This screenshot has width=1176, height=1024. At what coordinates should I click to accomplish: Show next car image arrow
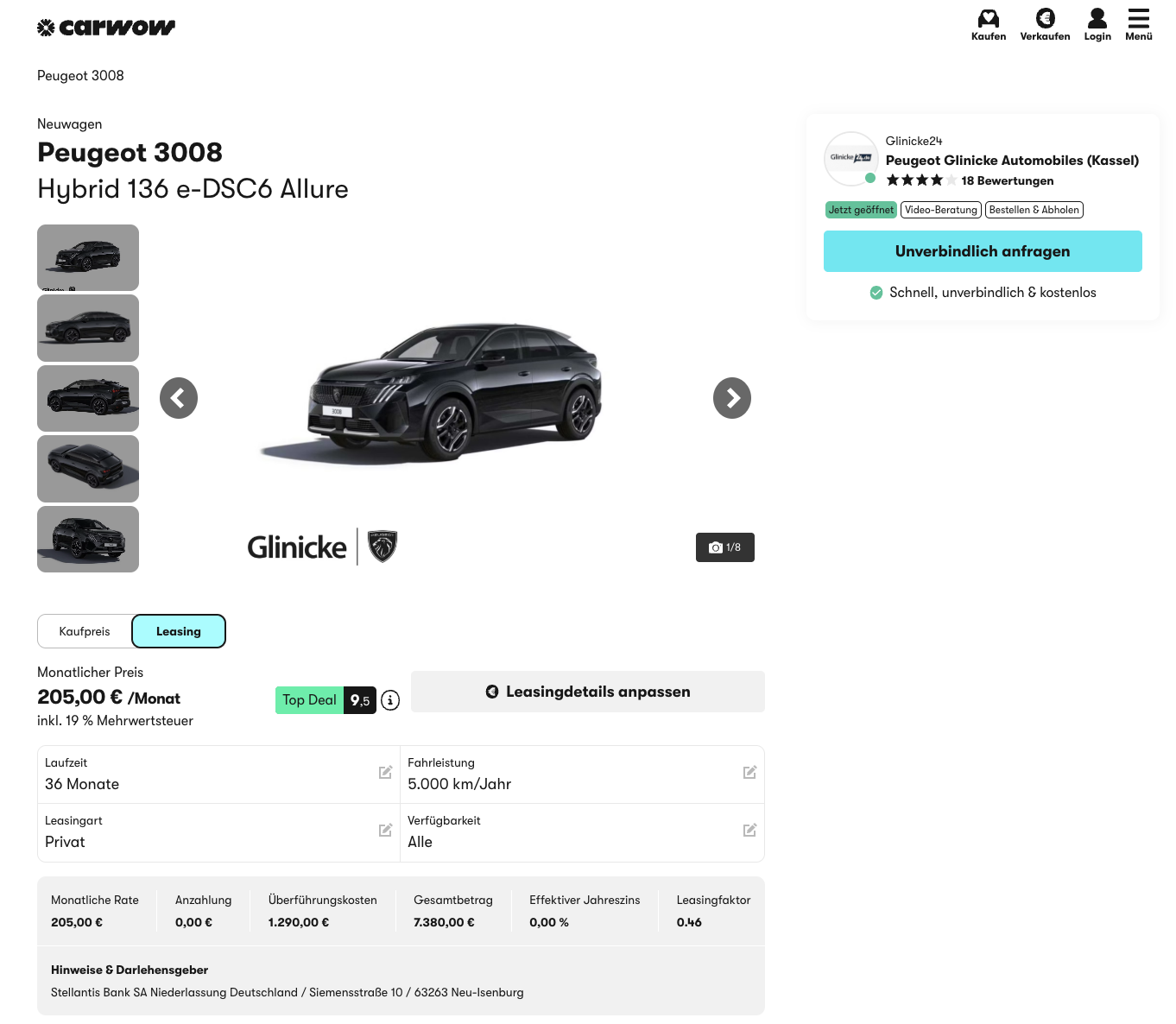click(731, 398)
